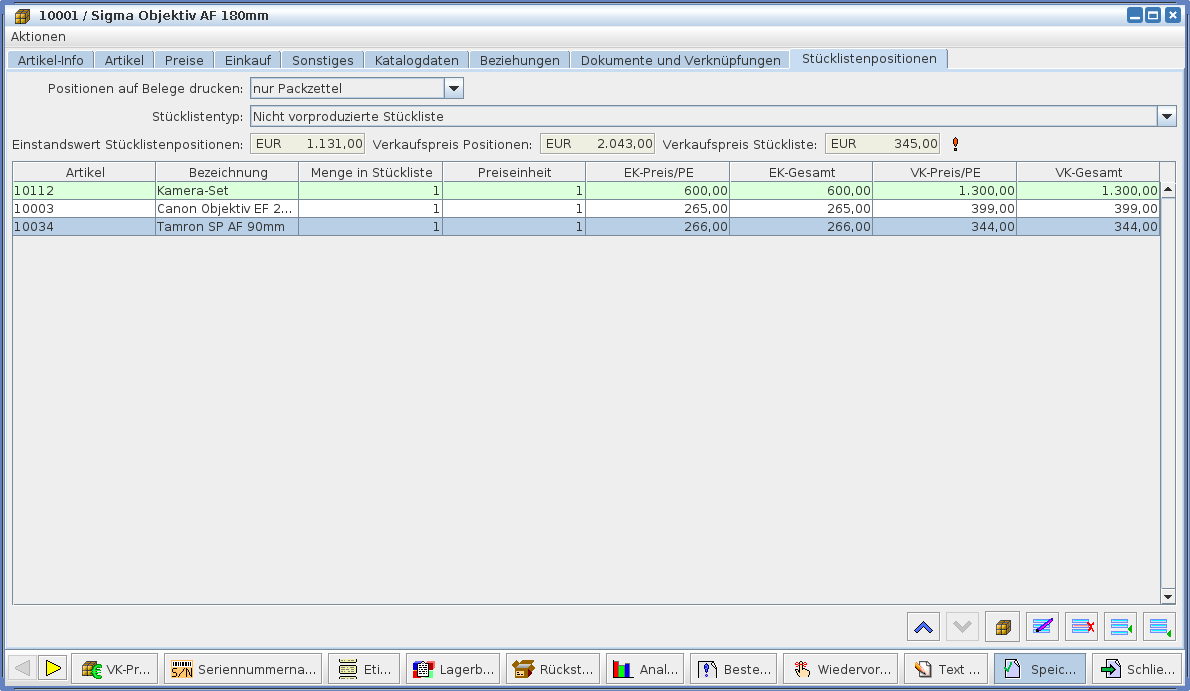Open the Stücklistentyp dropdown arrow

click(1166, 117)
